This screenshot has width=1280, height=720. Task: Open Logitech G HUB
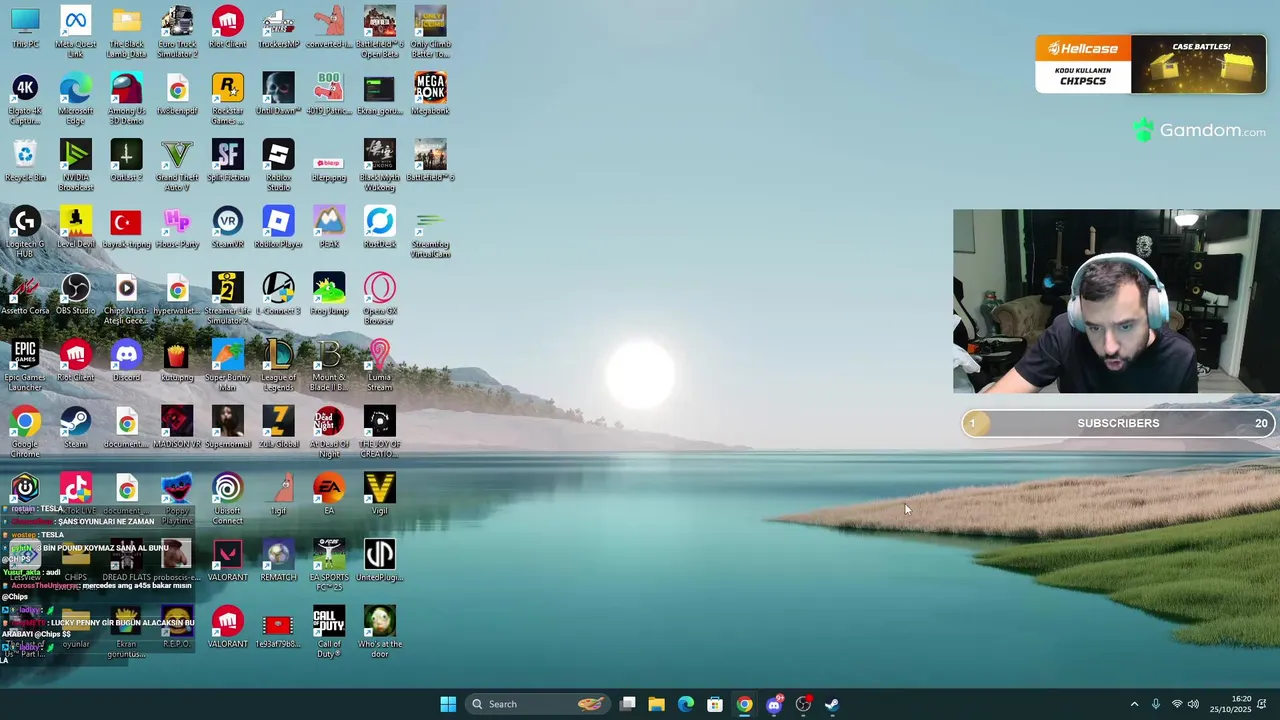(25, 233)
